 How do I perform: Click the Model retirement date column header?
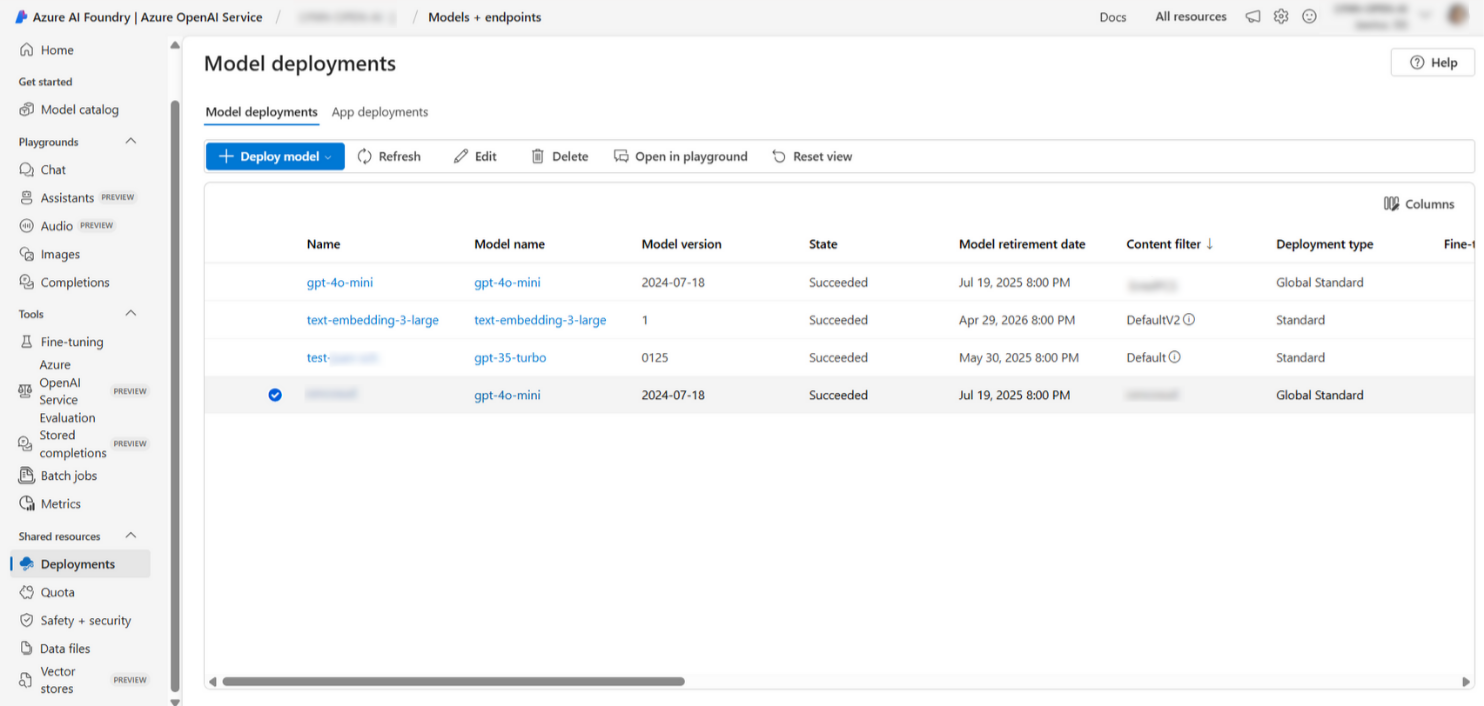pyautogui.click(x=1022, y=244)
